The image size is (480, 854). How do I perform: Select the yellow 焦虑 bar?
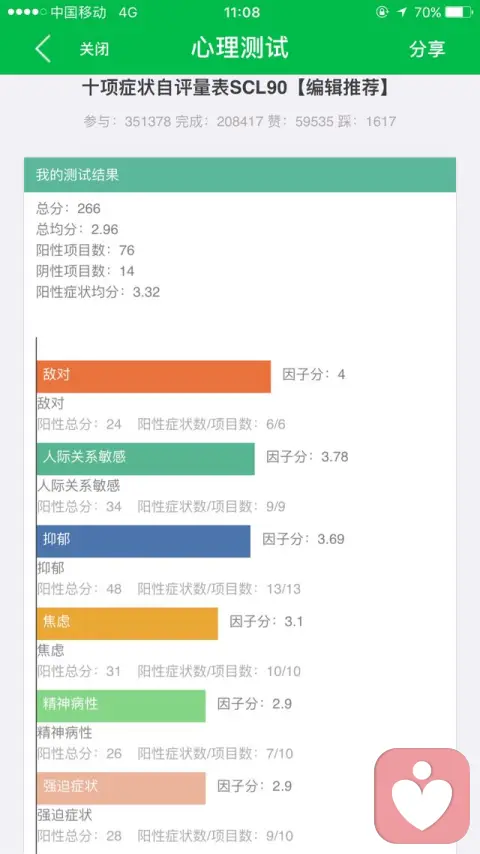(x=127, y=624)
